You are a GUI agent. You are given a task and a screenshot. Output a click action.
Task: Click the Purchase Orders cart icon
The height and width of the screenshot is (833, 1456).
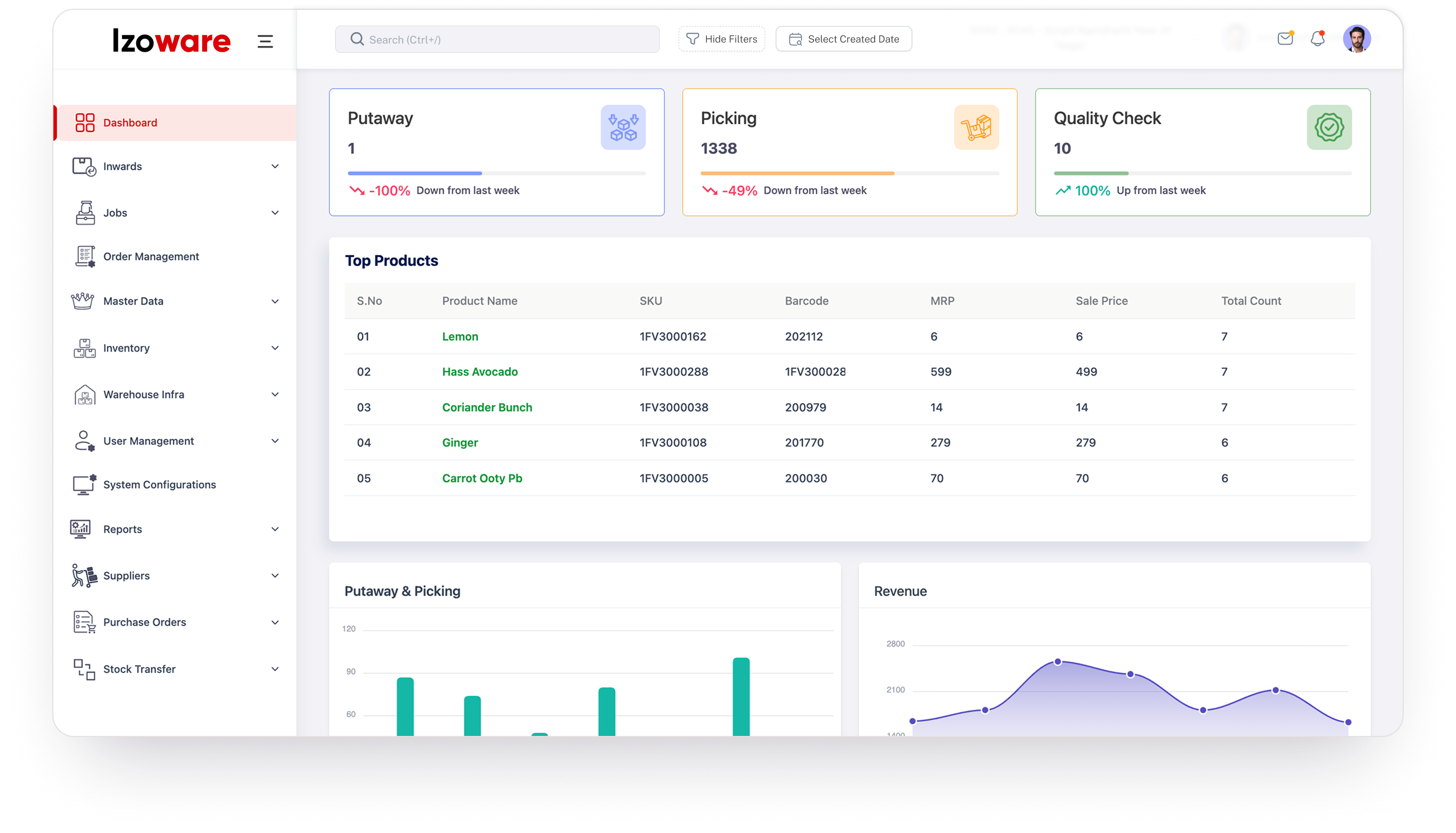click(x=84, y=622)
